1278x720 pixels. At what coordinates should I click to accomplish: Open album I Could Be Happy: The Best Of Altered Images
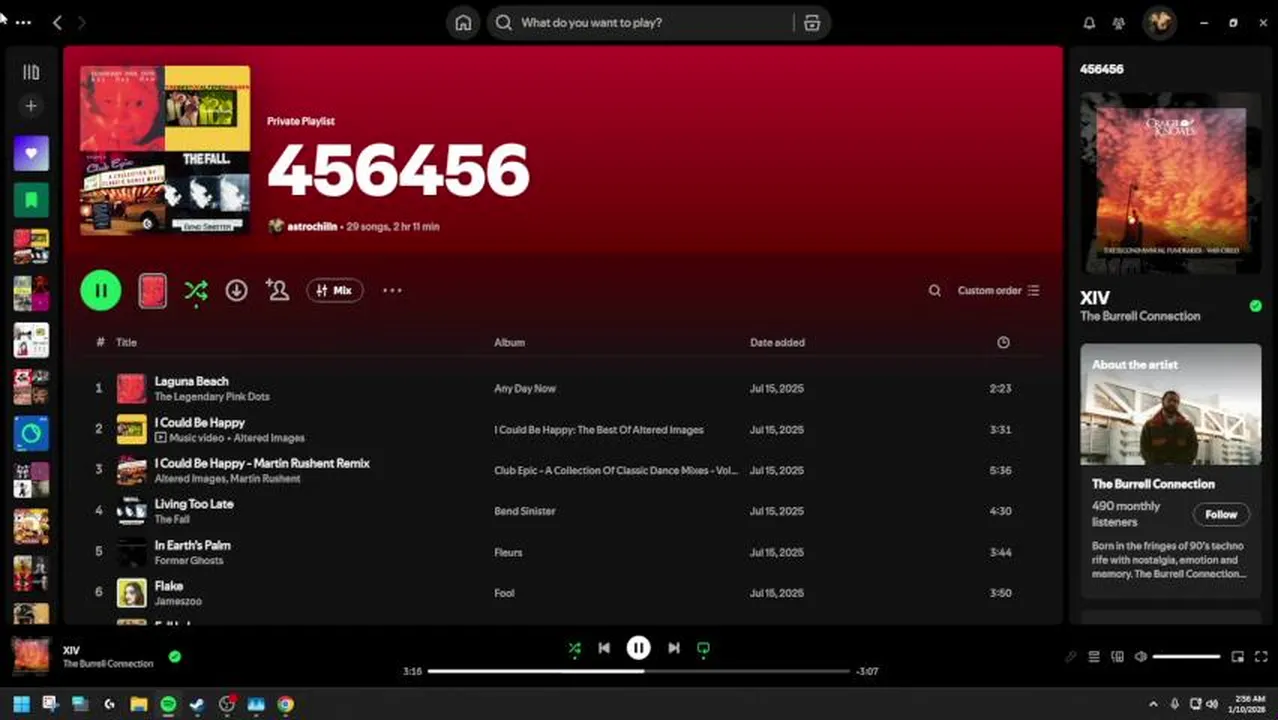click(x=598, y=430)
